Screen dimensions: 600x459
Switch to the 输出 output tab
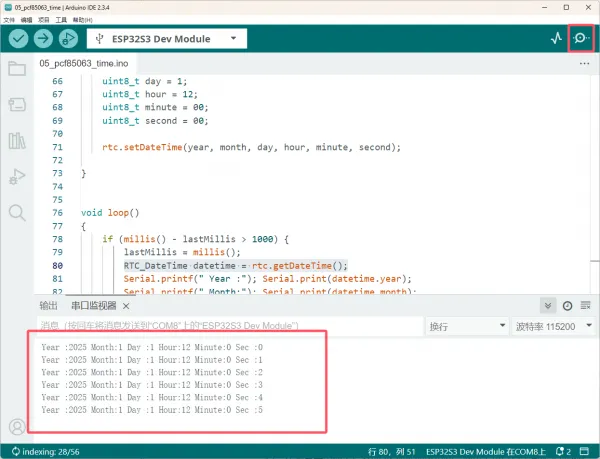point(48,306)
